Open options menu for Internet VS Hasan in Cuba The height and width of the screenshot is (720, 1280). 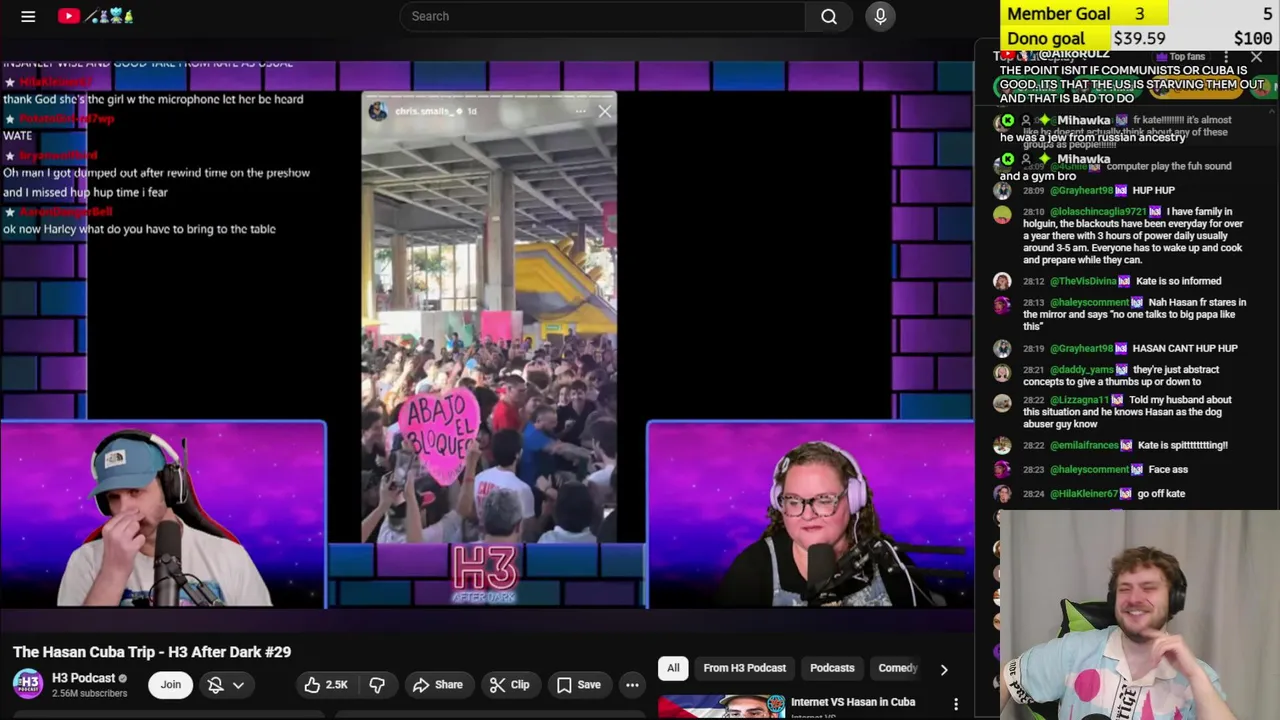[956, 705]
